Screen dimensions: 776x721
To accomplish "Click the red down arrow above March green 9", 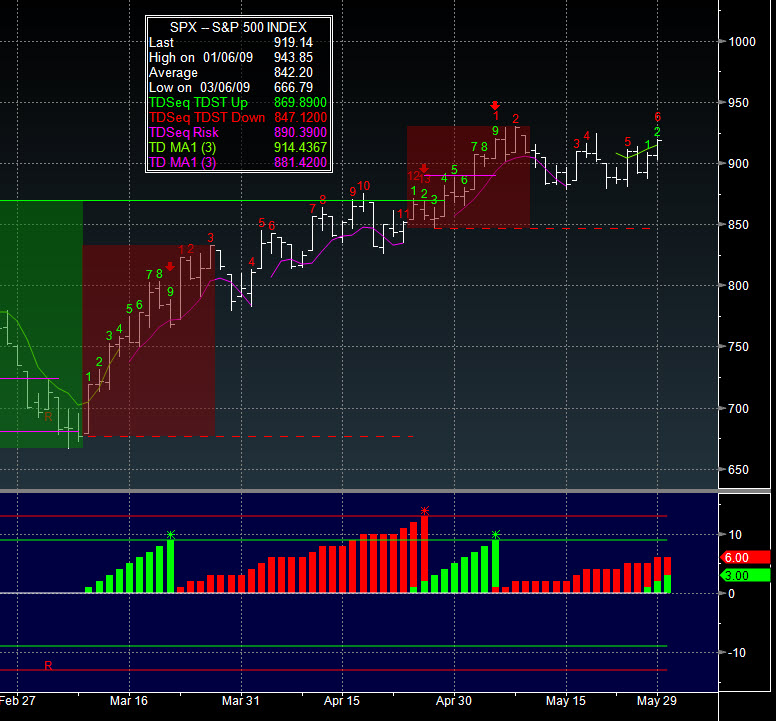I will (170, 267).
